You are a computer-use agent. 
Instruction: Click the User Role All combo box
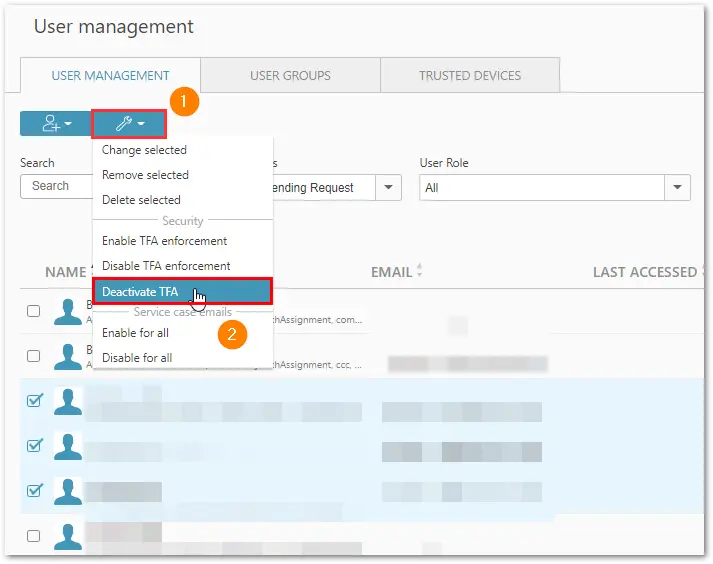click(x=555, y=187)
